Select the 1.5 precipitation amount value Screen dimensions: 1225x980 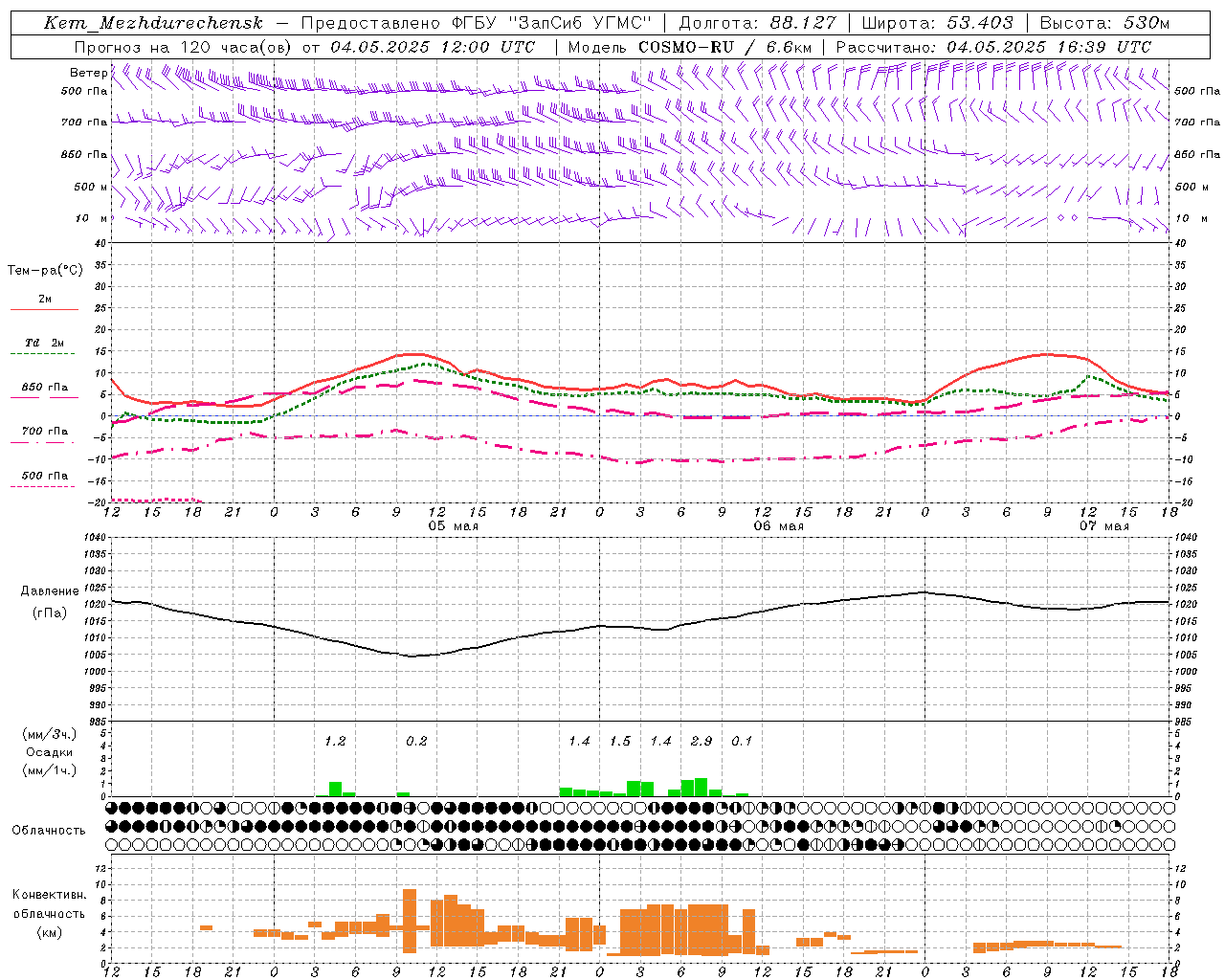click(620, 741)
